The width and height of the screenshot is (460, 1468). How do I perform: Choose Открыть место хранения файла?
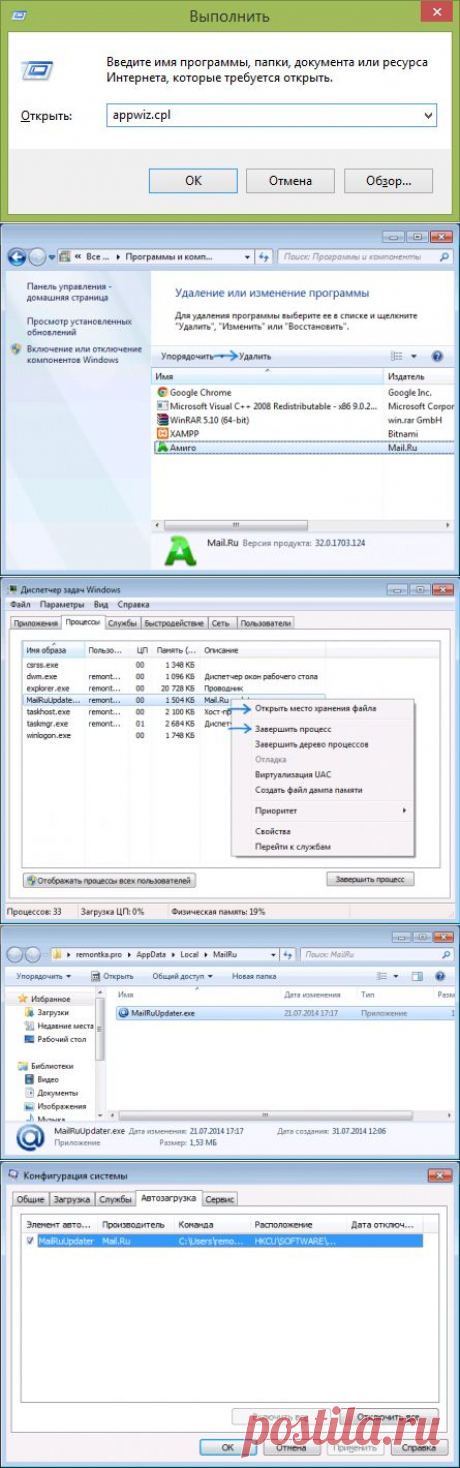coord(316,708)
